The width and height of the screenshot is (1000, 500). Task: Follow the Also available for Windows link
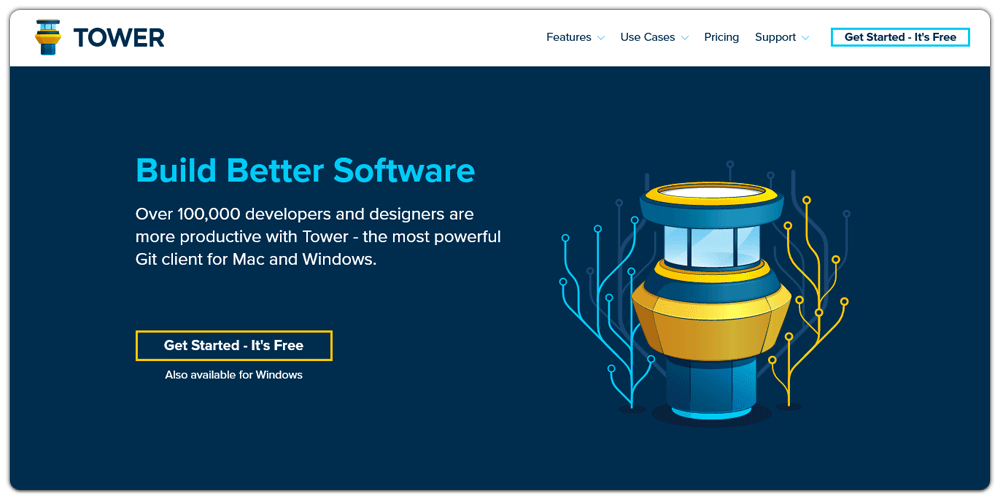tap(233, 375)
